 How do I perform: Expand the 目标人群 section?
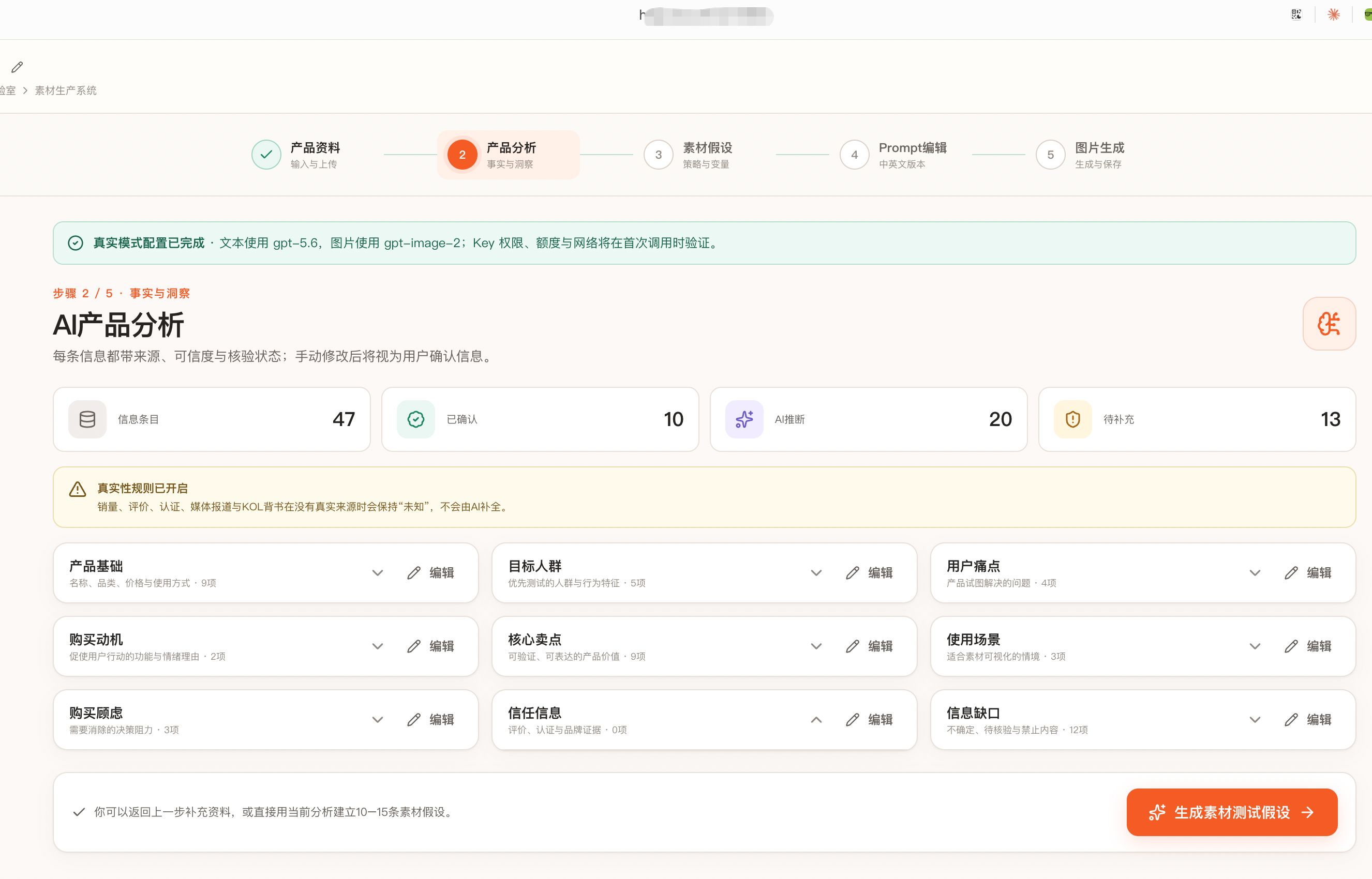816,572
